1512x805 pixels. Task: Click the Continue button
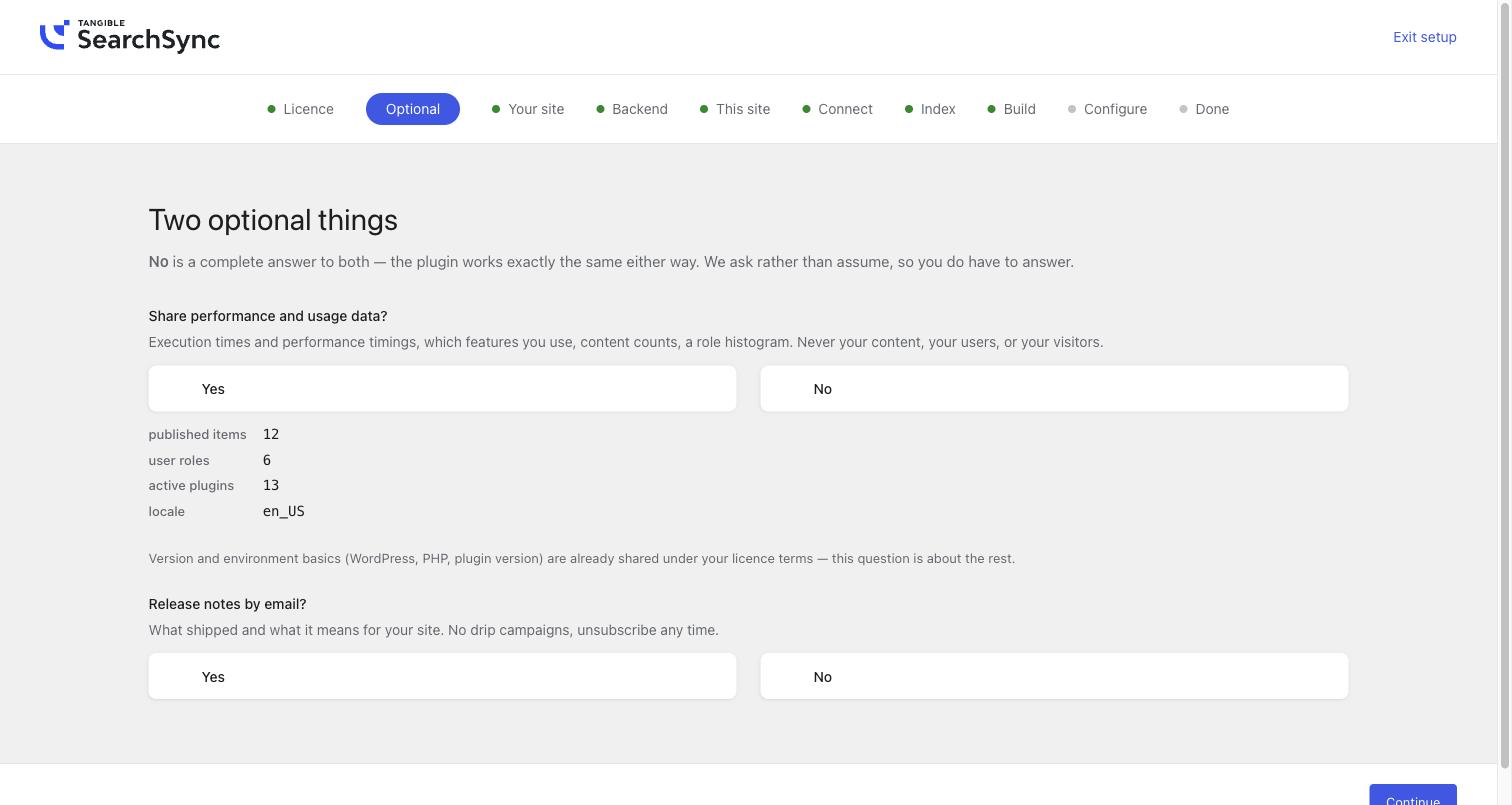[x=1412, y=796]
